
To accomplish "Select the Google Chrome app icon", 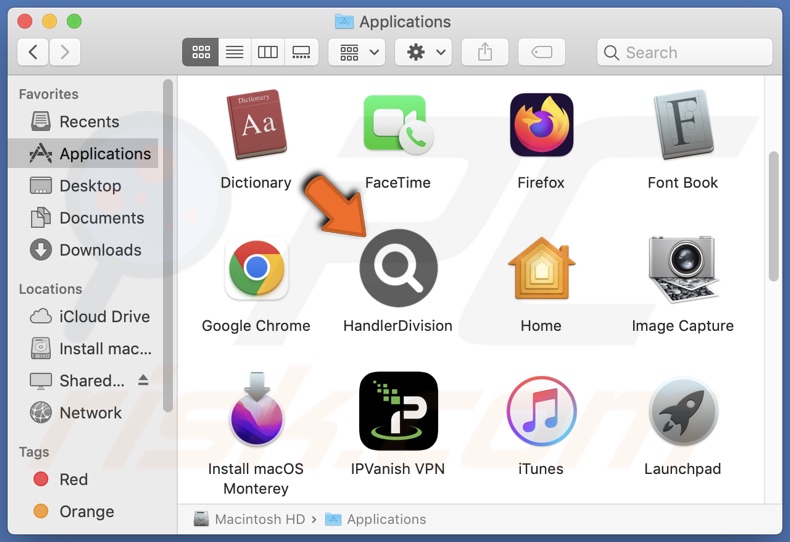I will (256, 268).
